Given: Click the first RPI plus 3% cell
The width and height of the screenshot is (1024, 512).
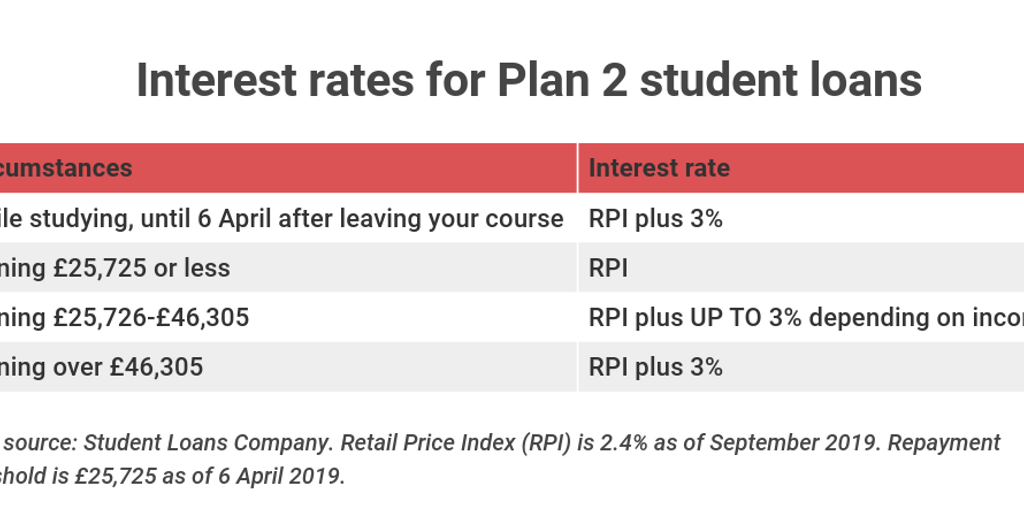Looking at the screenshot, I should [x=656, y=219].
